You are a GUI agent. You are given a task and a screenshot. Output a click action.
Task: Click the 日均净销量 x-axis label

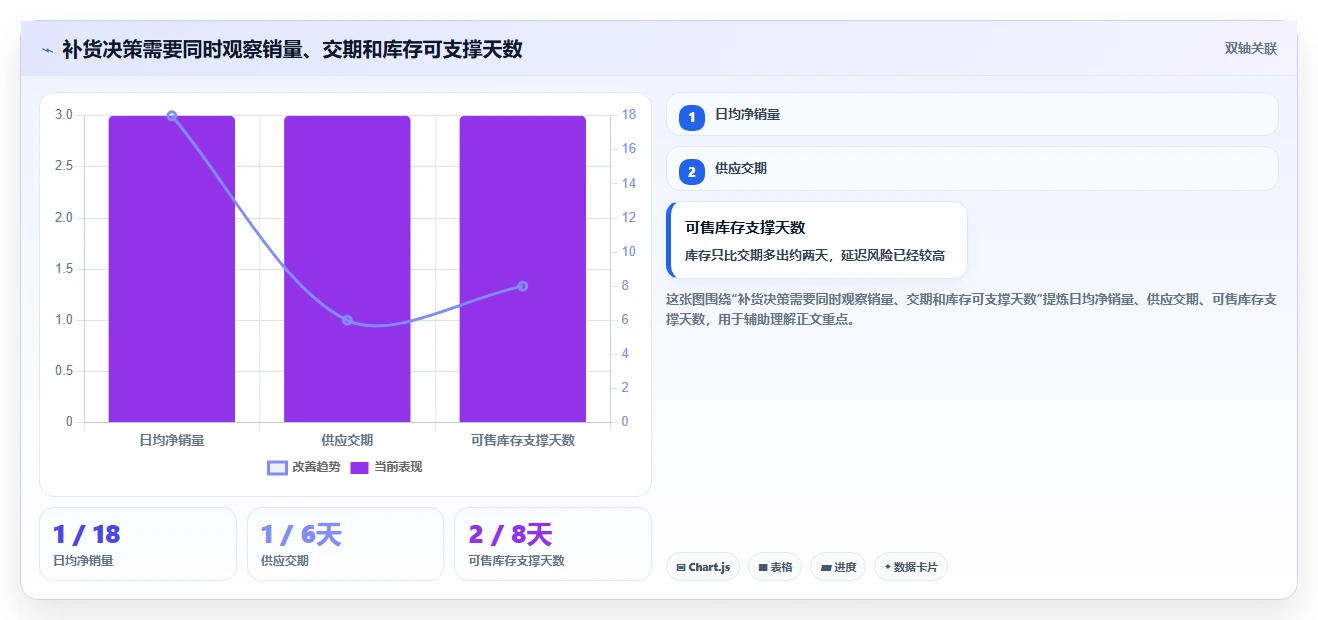tap(172, 440)
